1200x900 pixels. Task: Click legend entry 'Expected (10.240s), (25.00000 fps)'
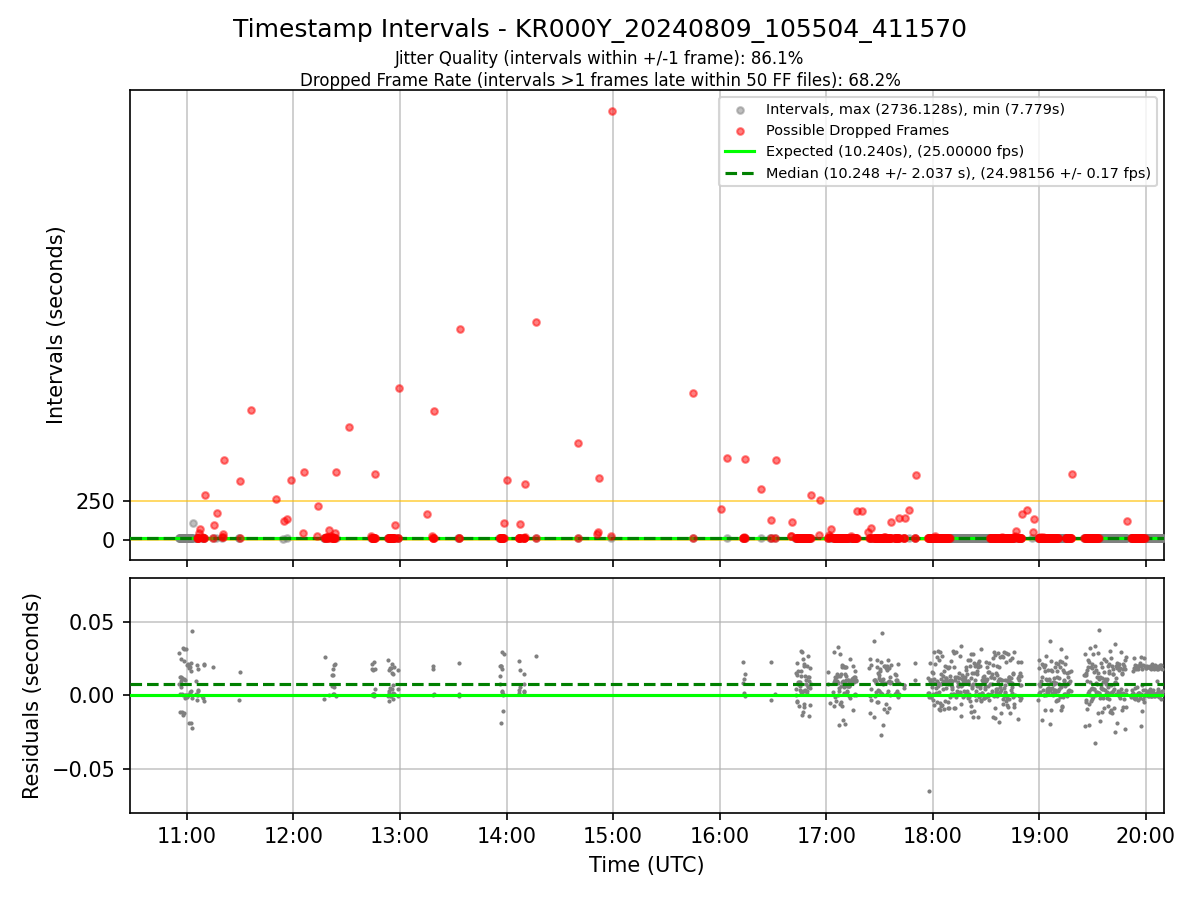pyautogui.click(x=895, y=152)
